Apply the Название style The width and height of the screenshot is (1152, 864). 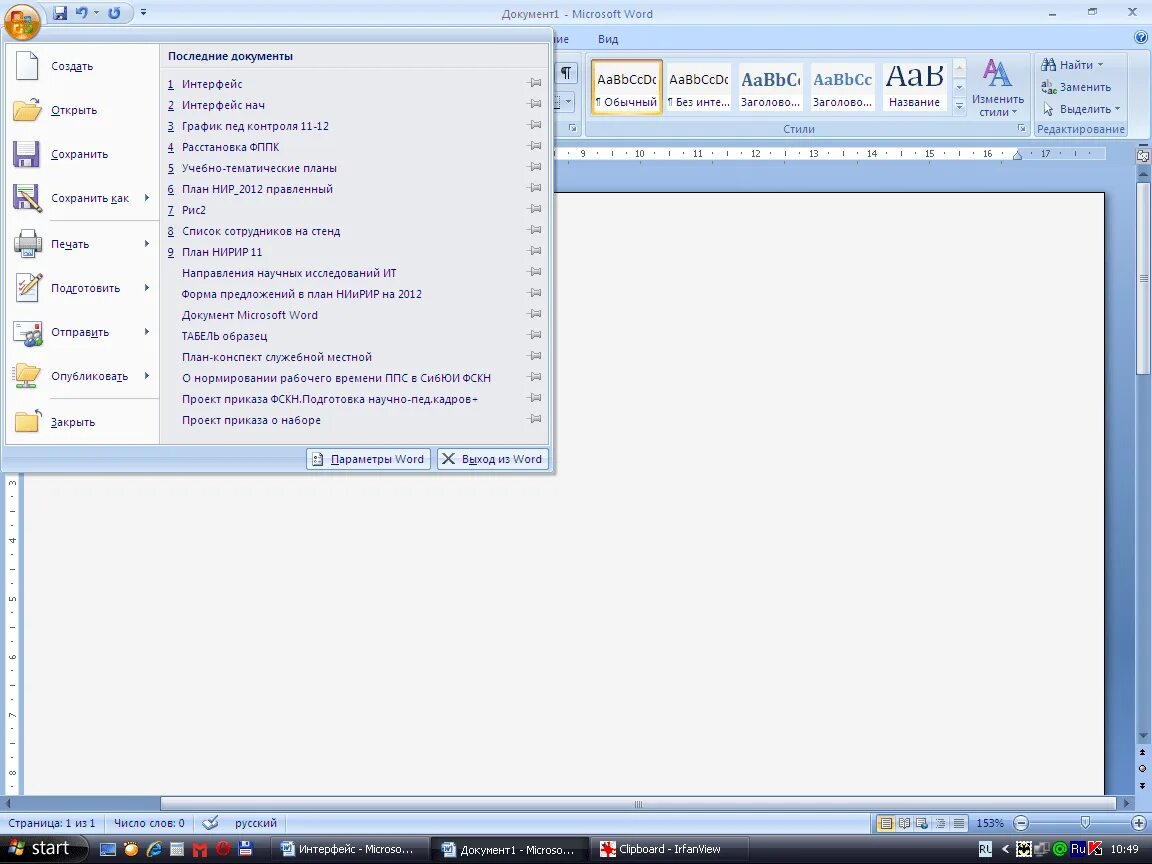pyautogui.click(x=914, y=87)
